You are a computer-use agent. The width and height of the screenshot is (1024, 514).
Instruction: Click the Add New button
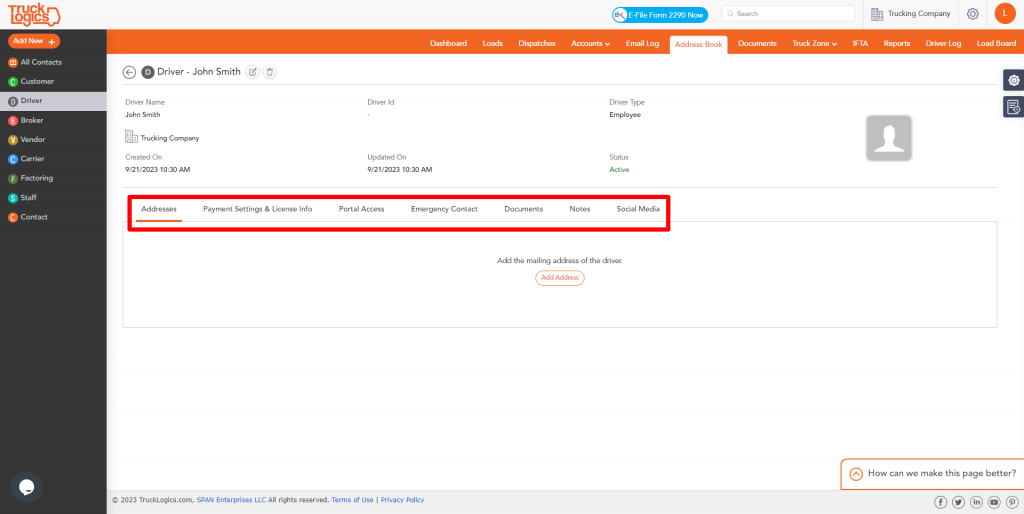click(x=34, y=40)
